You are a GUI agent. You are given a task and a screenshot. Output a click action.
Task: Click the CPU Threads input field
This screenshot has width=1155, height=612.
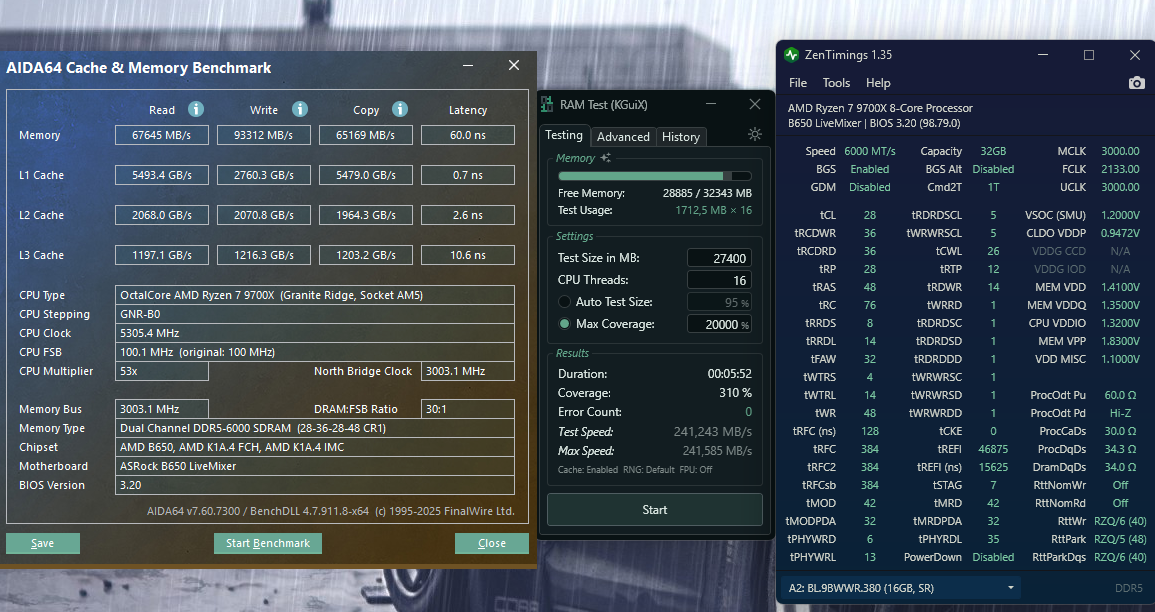(x=719, y=280)
